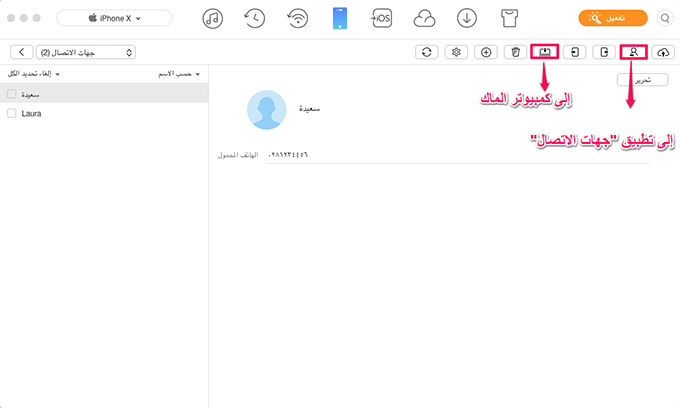Click the contact name سعيدة in details
680x408 pixels.
tap(309, 108)
